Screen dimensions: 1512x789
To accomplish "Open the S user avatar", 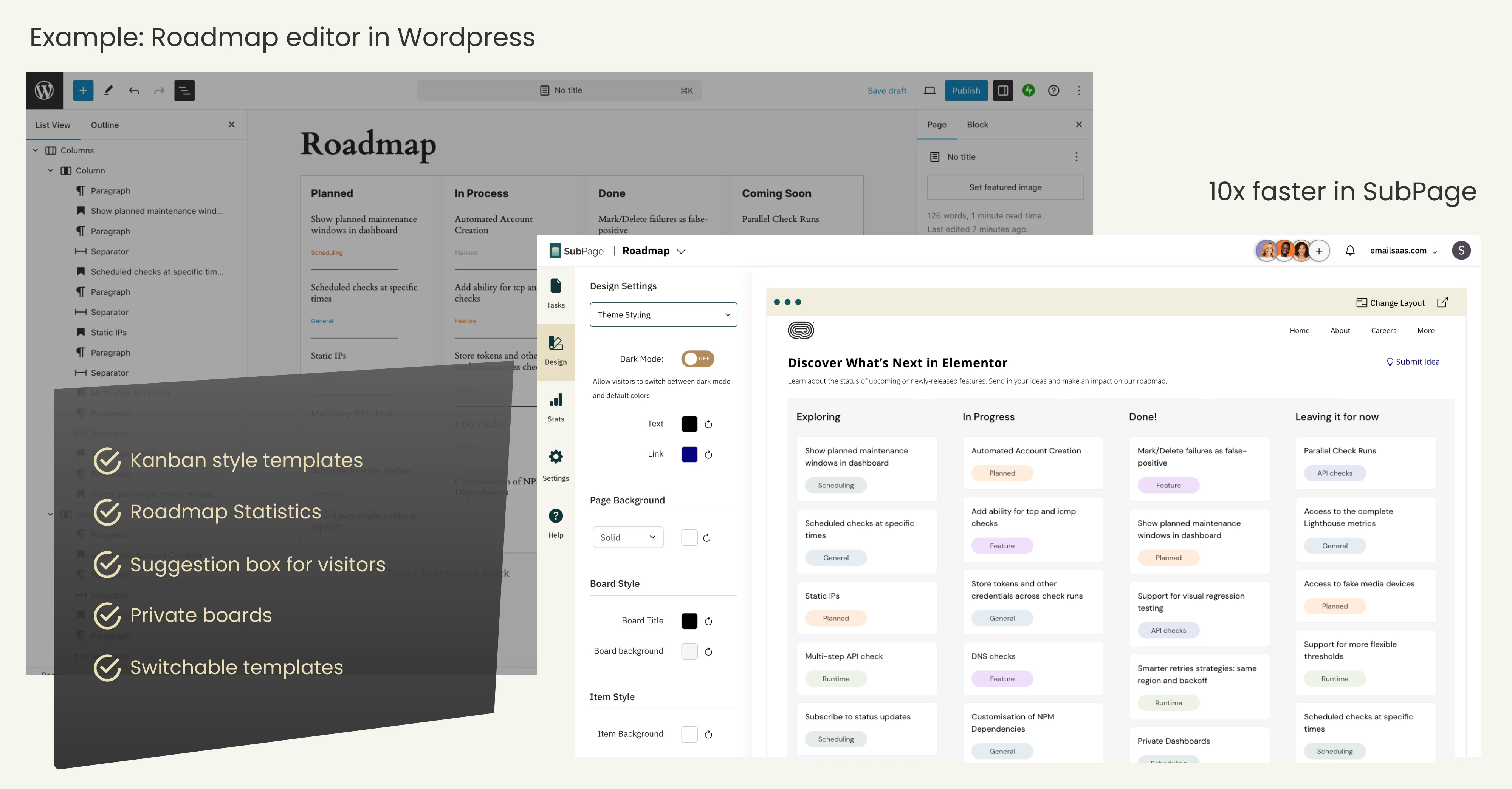I will pyautogui.click(x=1461, y=251).
